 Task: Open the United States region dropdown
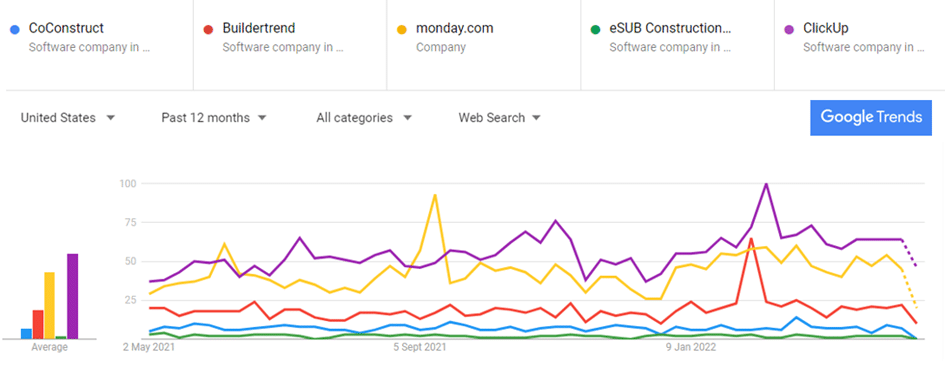point(68,118)
